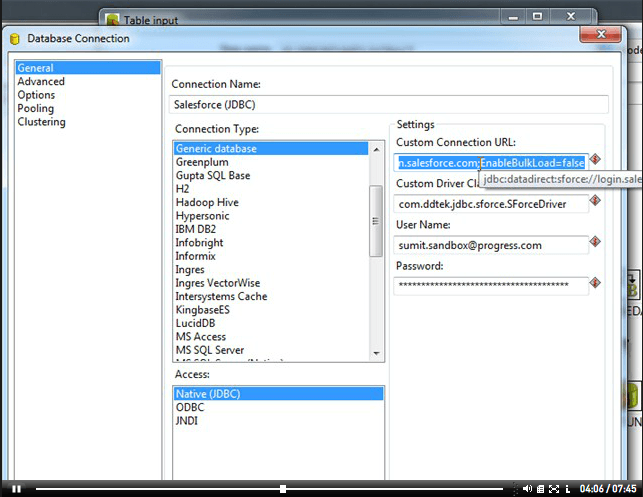
Task: Click variable icon beside Custom Driver Class
Action: 595,202
